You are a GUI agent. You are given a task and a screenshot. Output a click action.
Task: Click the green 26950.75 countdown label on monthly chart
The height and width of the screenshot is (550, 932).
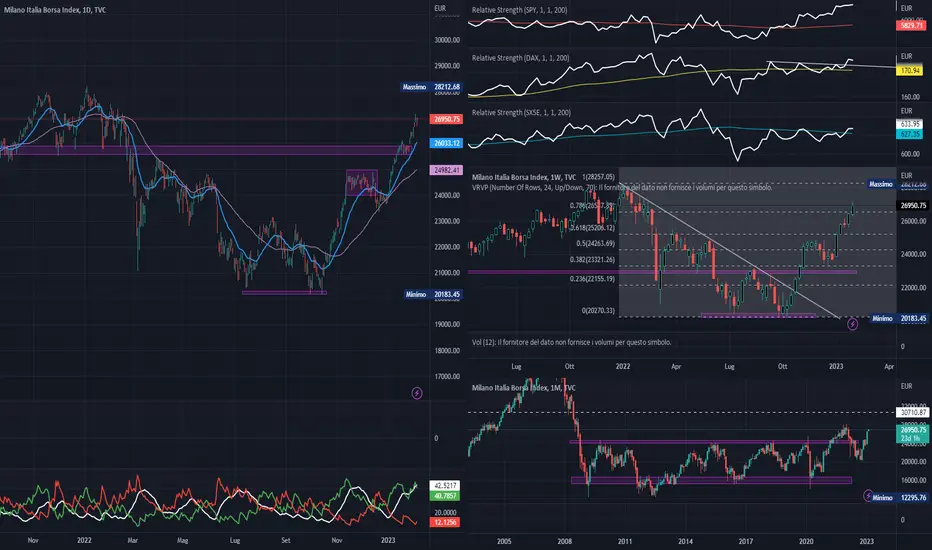point(912,433)
